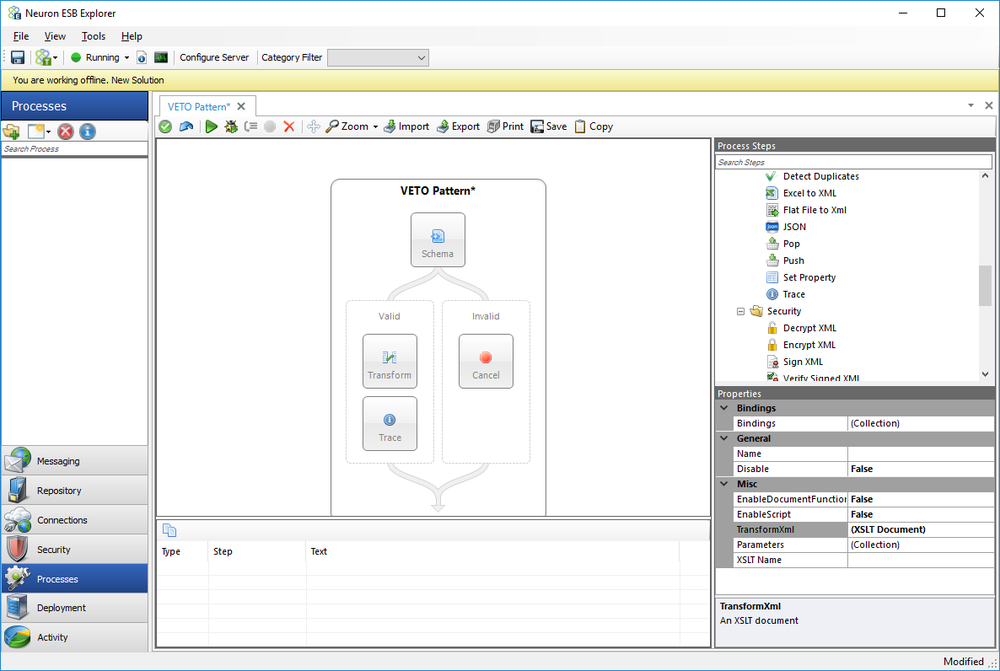Click the console monitor icon in main toolbar
The image size is (1000, 671).
click(x=161, y=57)
